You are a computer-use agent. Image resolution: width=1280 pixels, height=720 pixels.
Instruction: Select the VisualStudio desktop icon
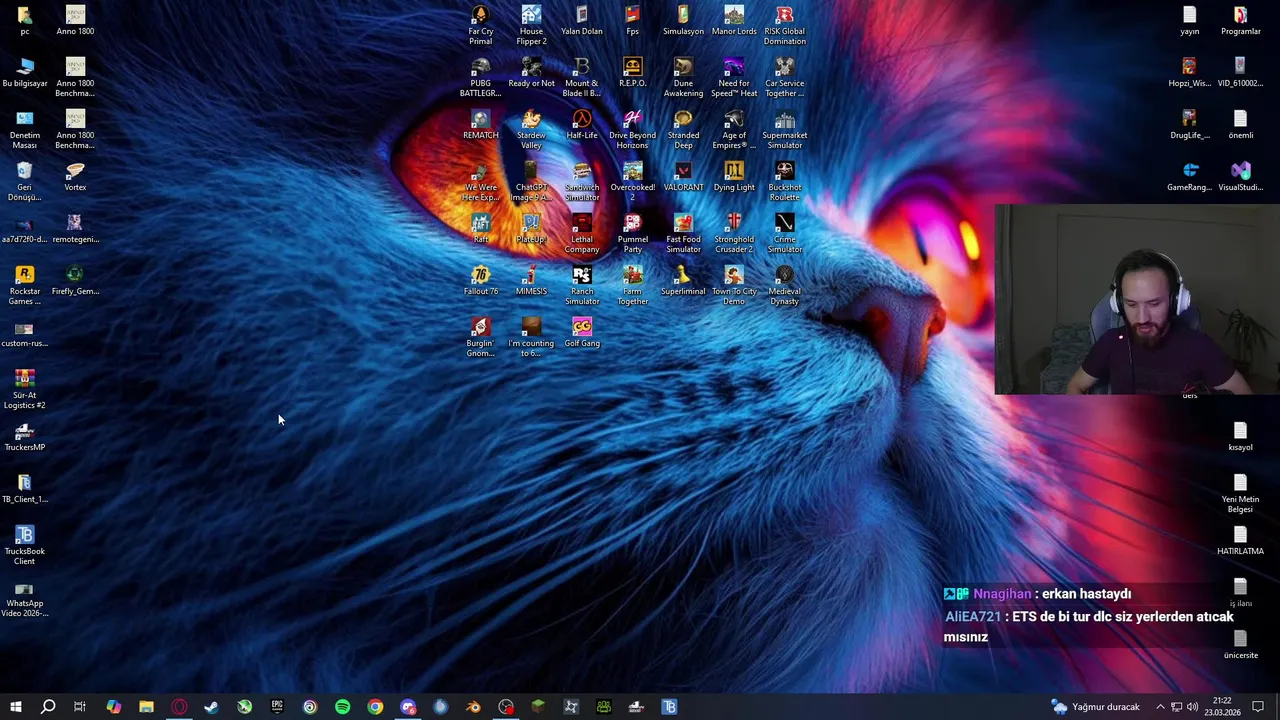1241,176
